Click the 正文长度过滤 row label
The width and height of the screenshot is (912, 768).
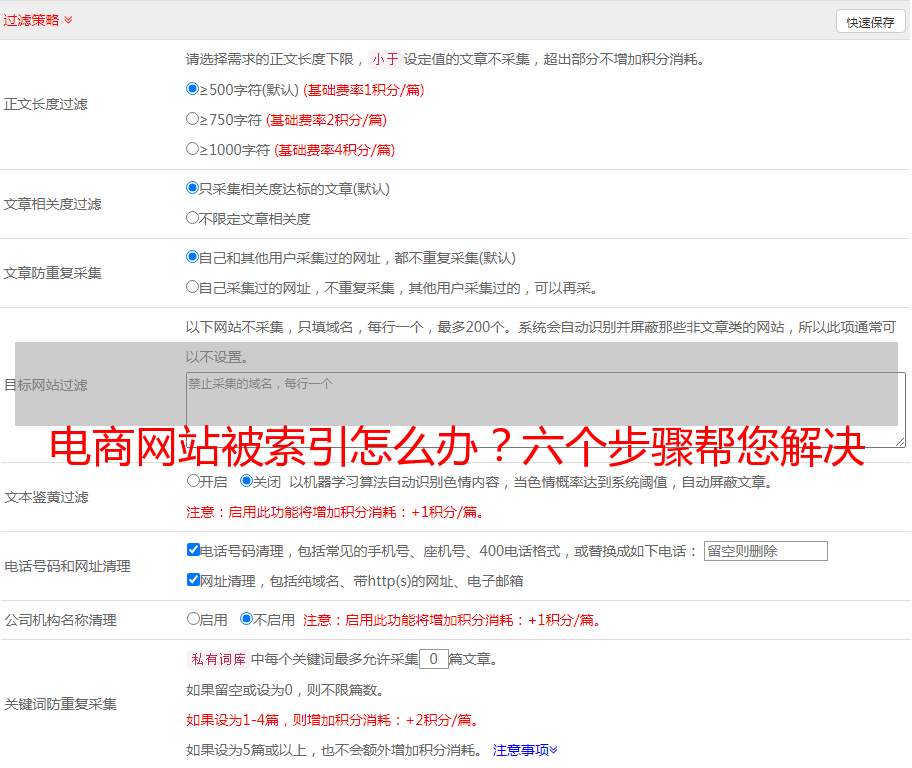point(45,104)
